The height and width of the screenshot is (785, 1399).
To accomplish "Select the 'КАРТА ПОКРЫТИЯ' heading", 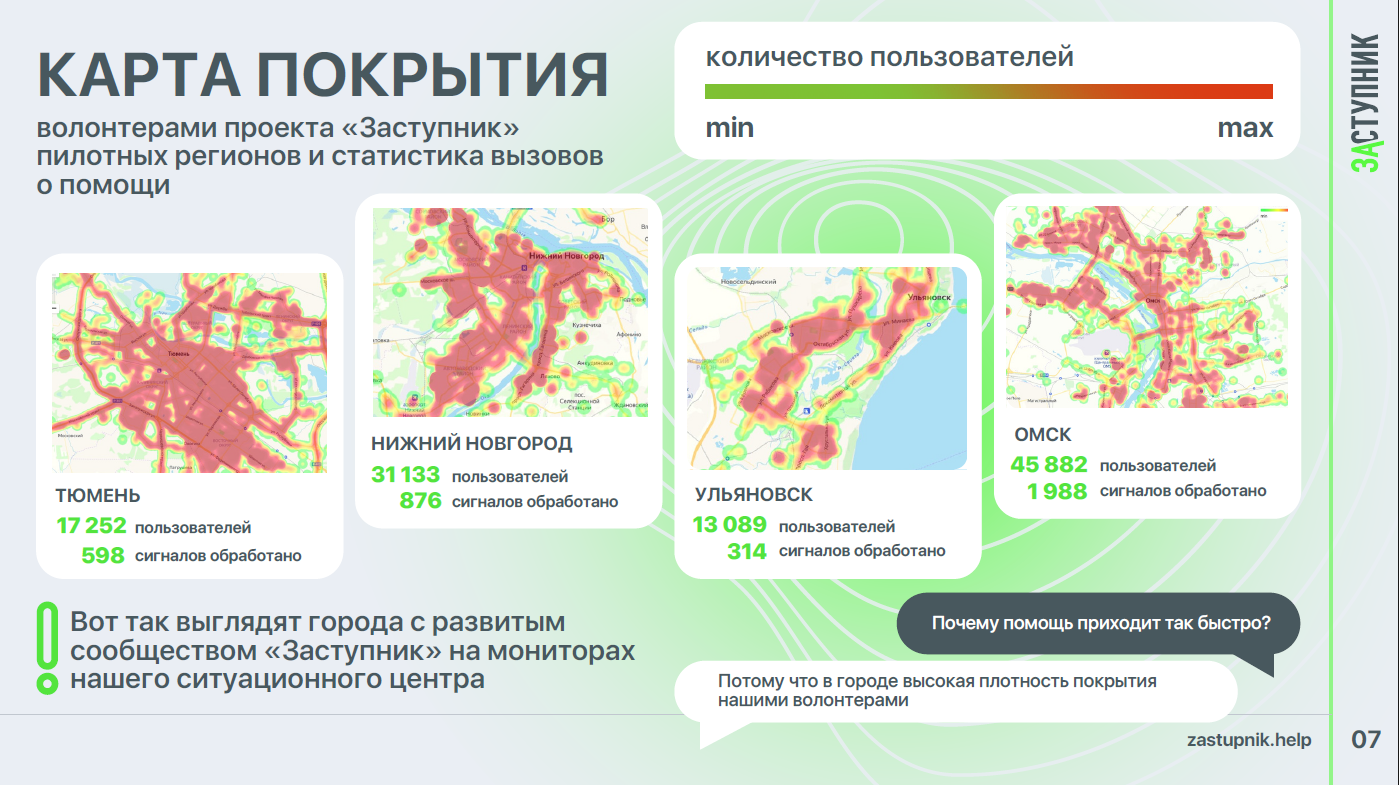I will pyautogui.click(x=322, y=73).
